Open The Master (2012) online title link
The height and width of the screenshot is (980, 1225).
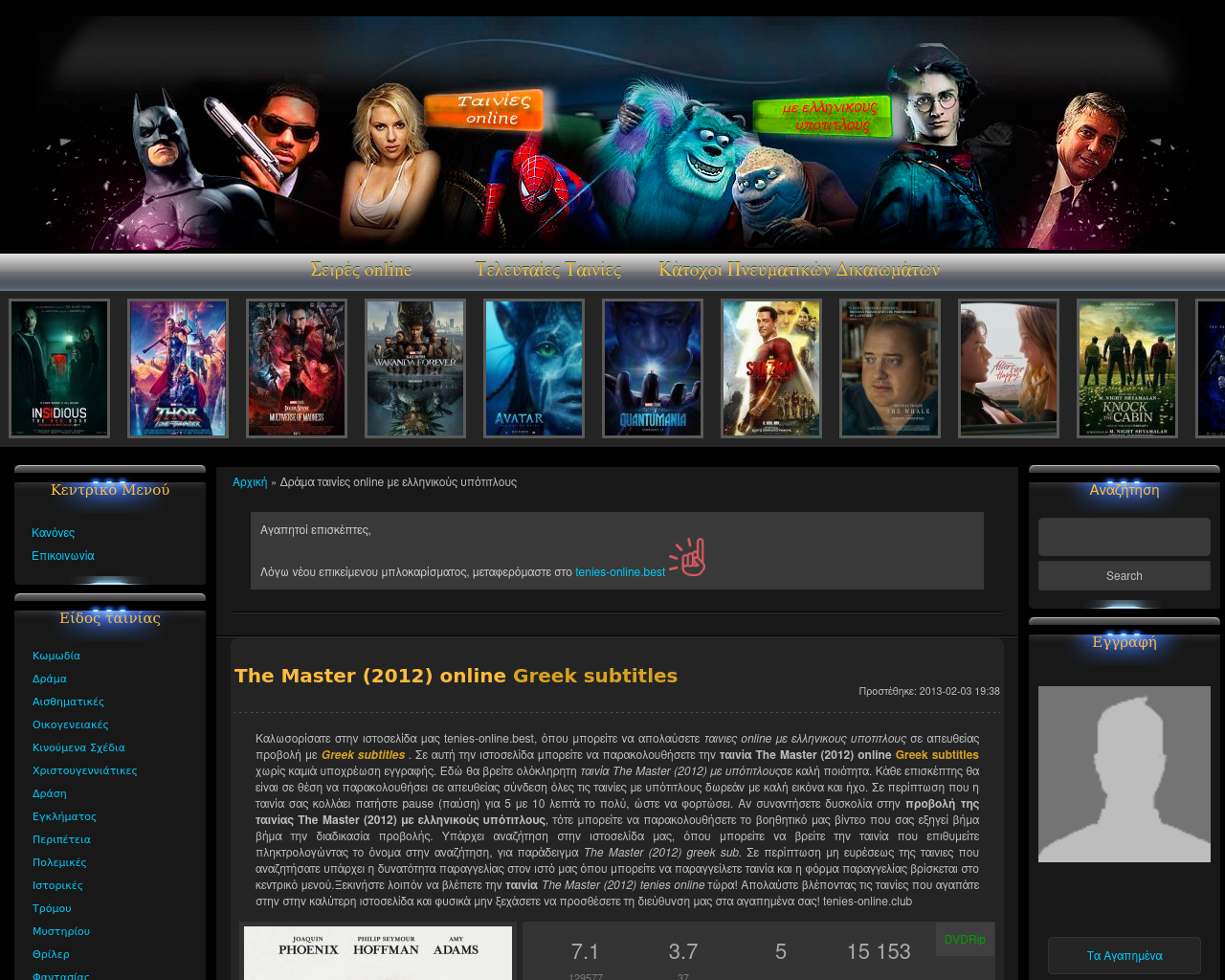[x=456, y=676]
